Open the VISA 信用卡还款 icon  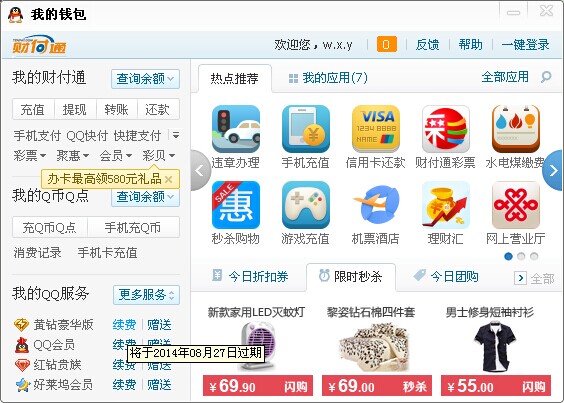tap(376, 129)
